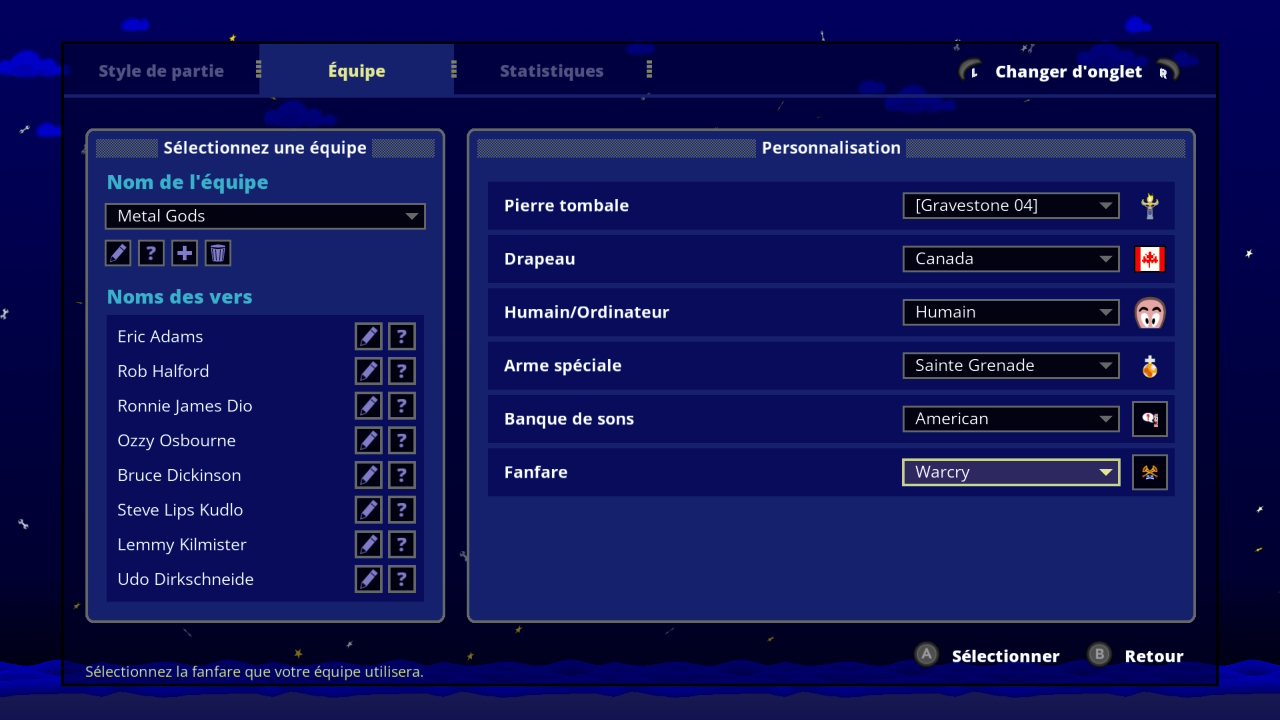
Task: Randomize name for Steve Lips Kudlo
Action: (x=402, y=509)
